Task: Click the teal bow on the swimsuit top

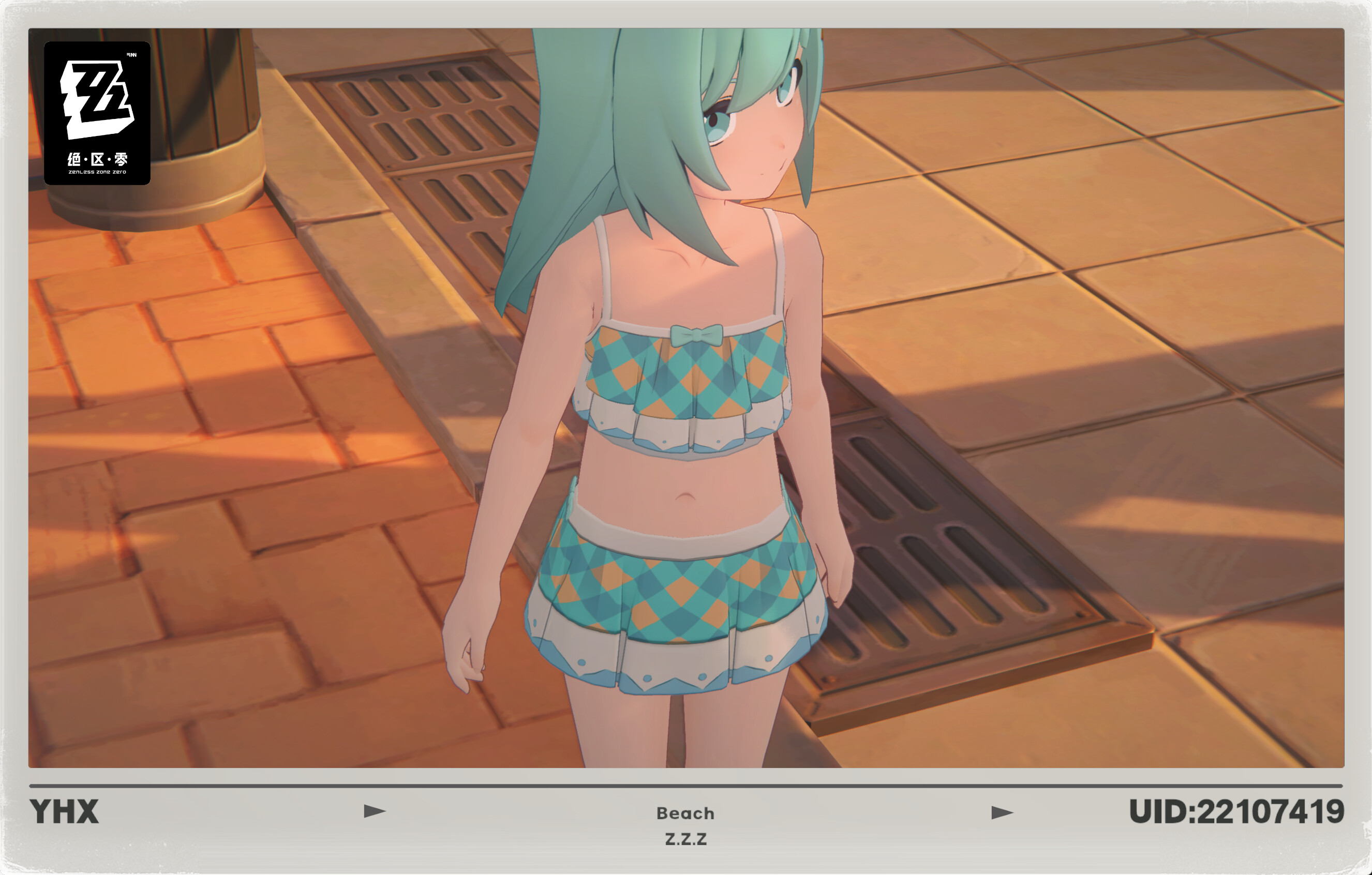Action: coord(696,335)
